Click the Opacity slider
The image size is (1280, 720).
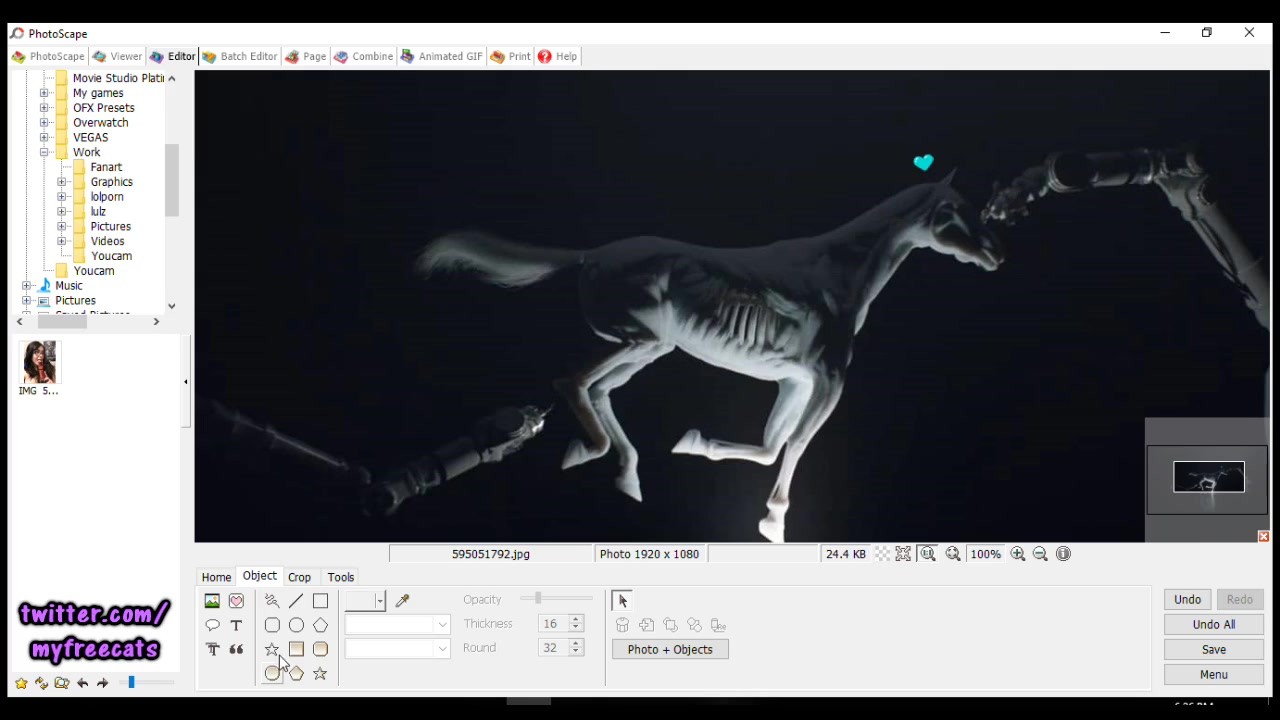point(538,599)
